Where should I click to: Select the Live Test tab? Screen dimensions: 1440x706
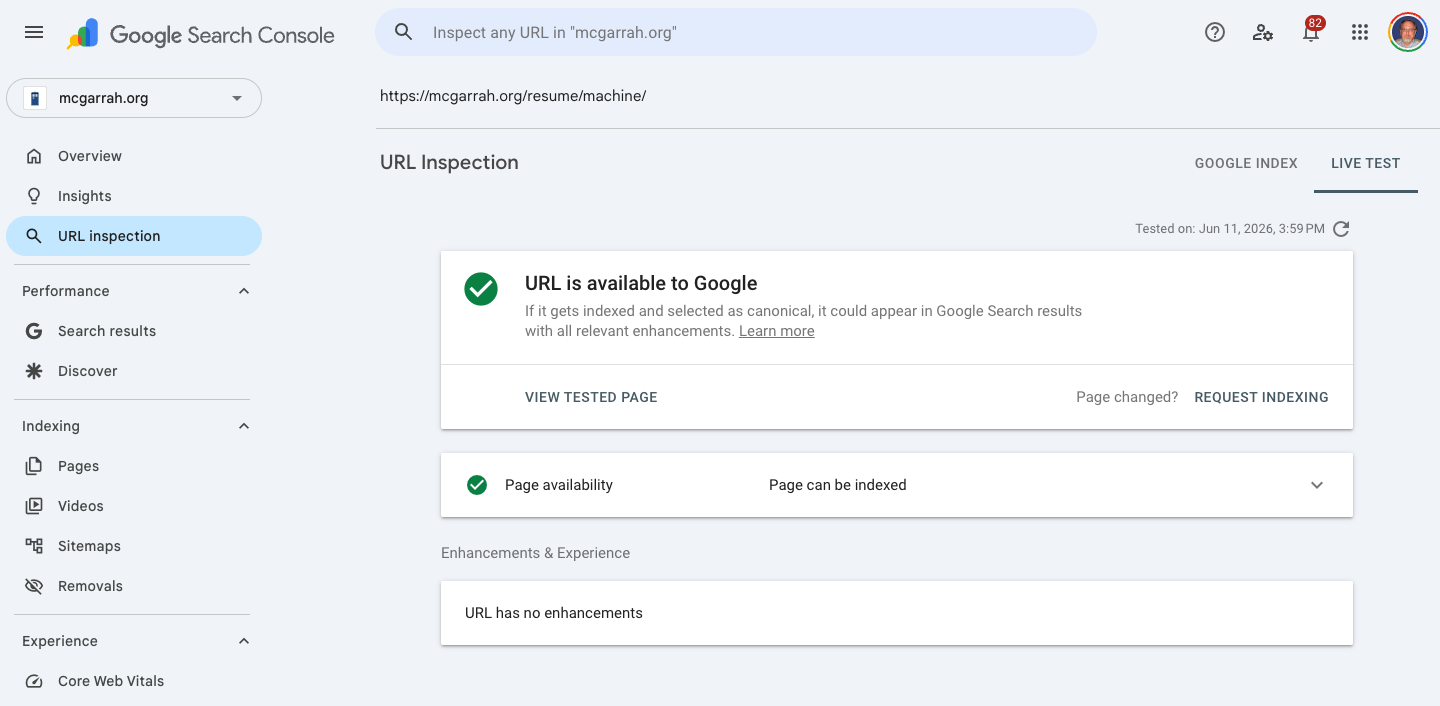(x=1366, y=163)
